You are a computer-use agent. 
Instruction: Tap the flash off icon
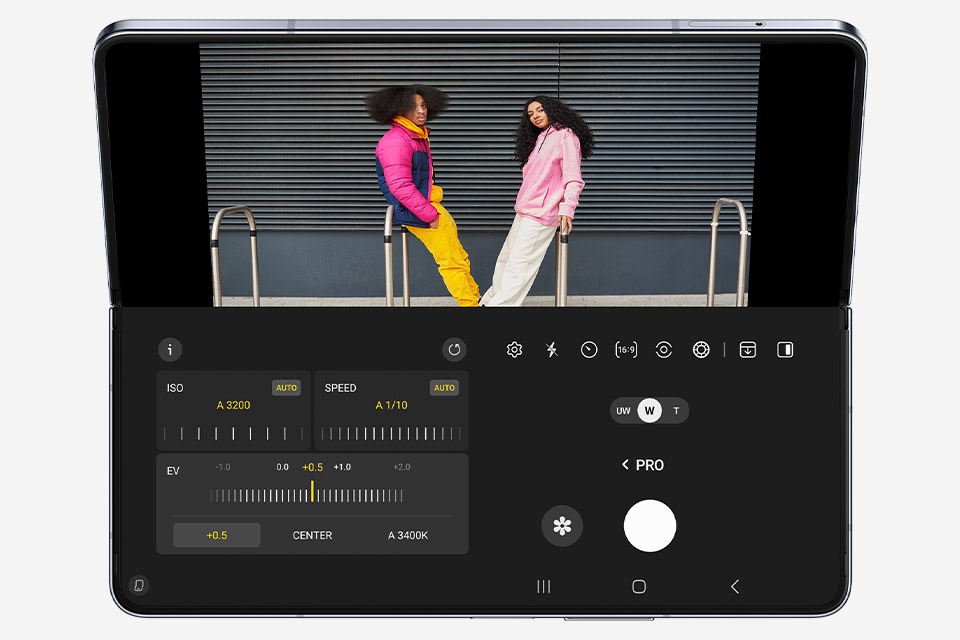point(552,350)
